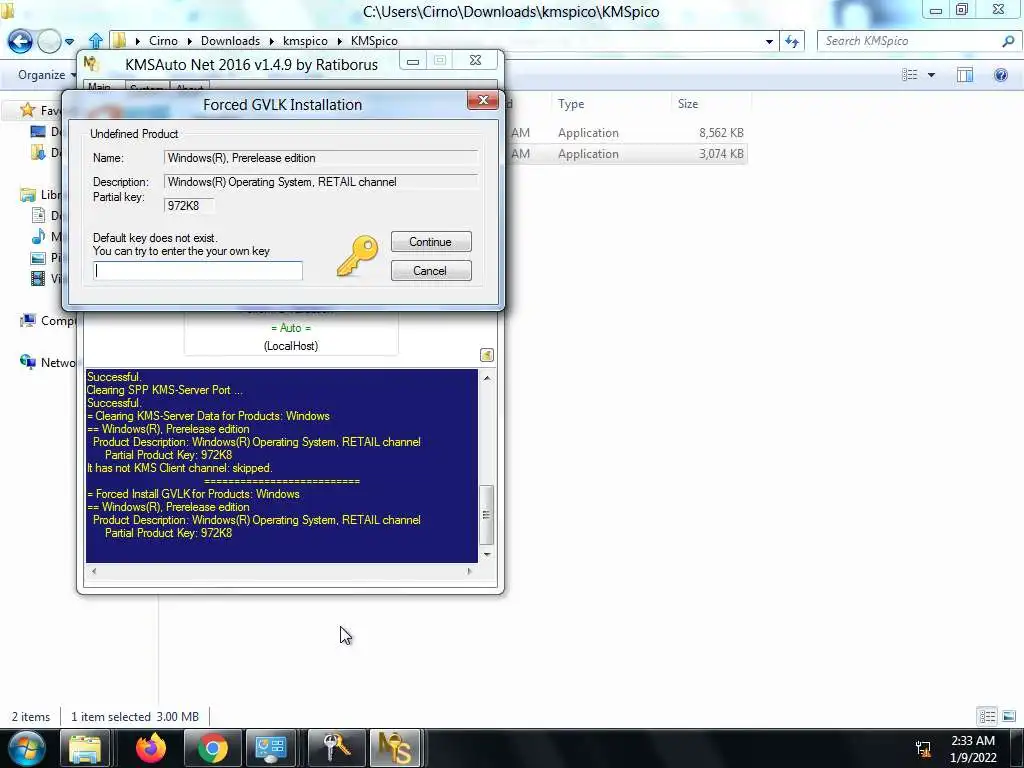The height and width of the screenshot is (768, 1024).
Task: Launch Chrome from the taskbar
Action: [212, 748]
